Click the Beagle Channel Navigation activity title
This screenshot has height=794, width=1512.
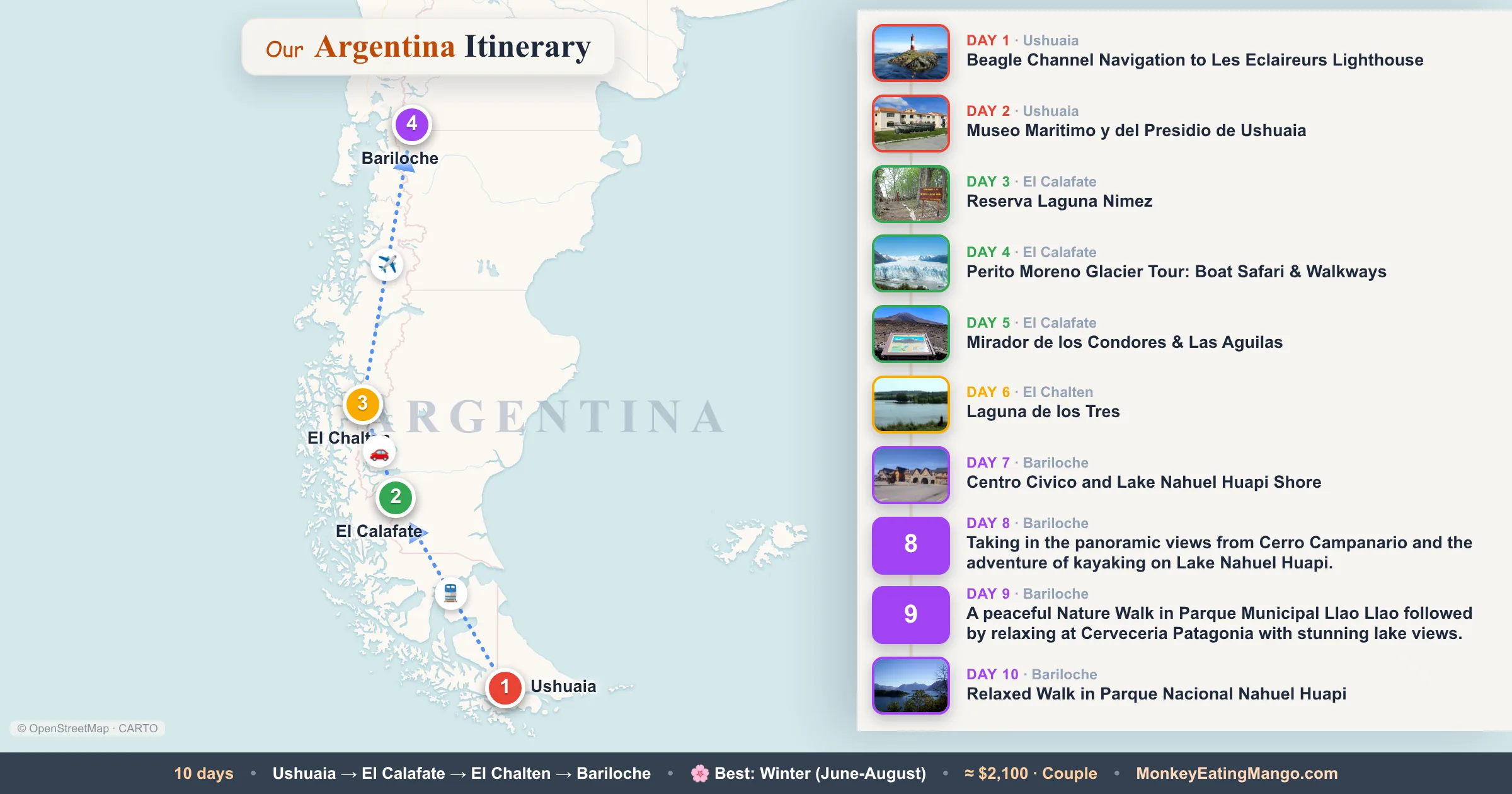[1194, 60]
